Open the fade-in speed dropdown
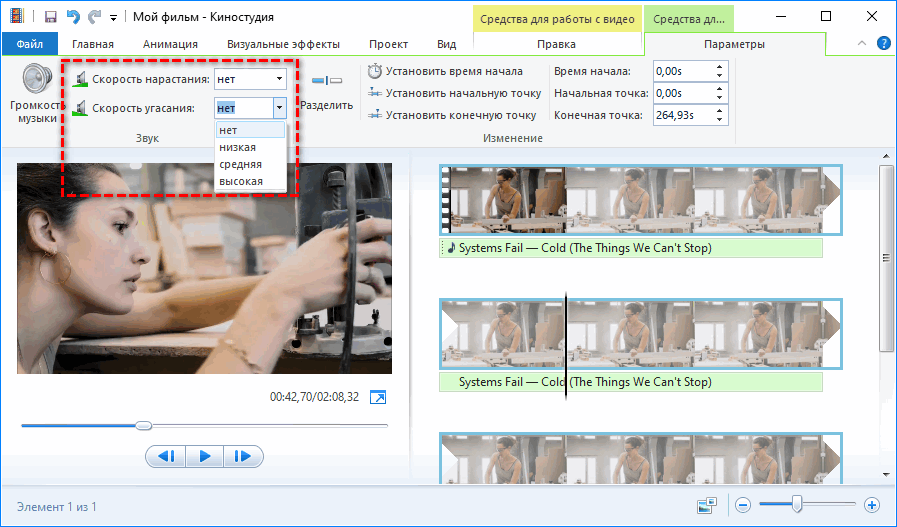The width and height of the screenshot is (897, 527). click(279, 78)
